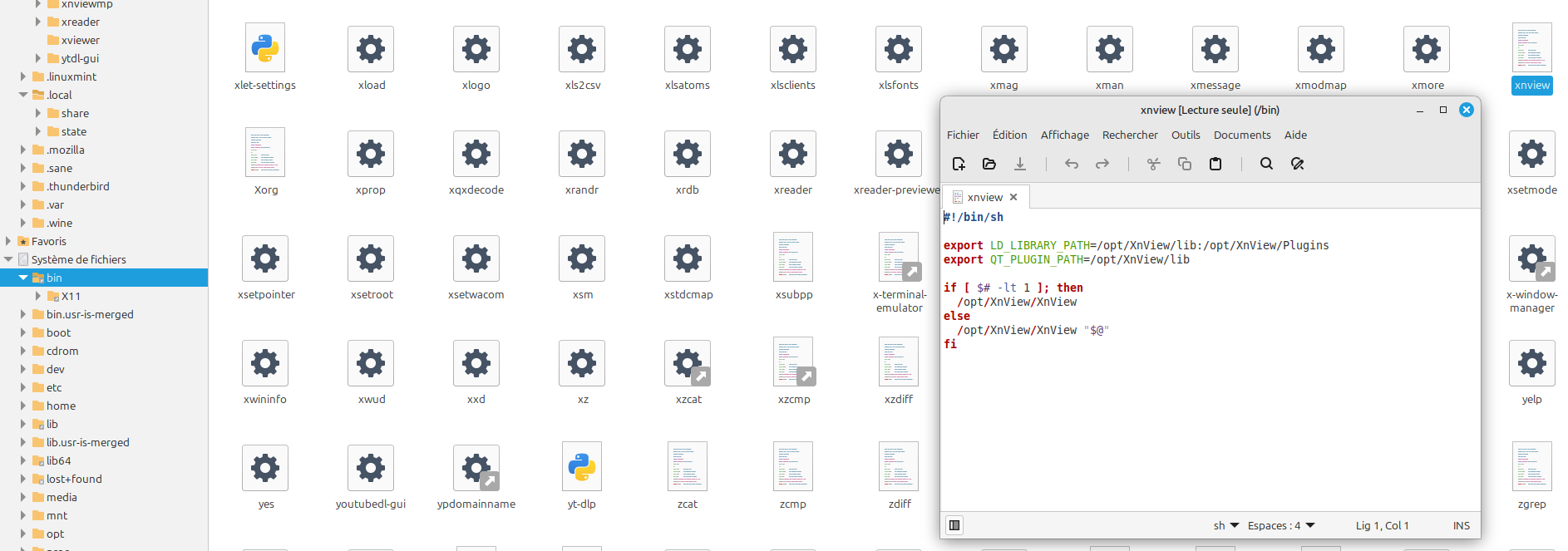Select the Favoris entry in sidebar

click(x=48, y=241)
